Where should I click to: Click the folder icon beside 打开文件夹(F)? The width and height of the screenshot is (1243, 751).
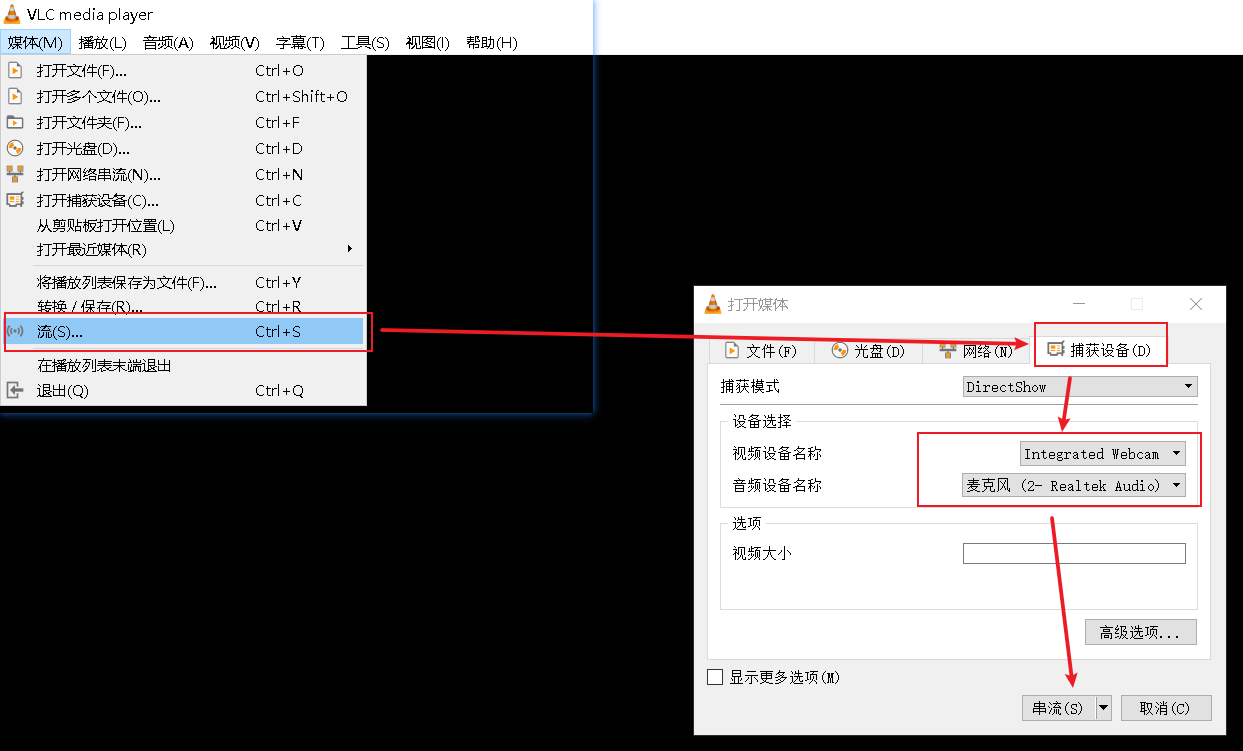tap(16, 122)
